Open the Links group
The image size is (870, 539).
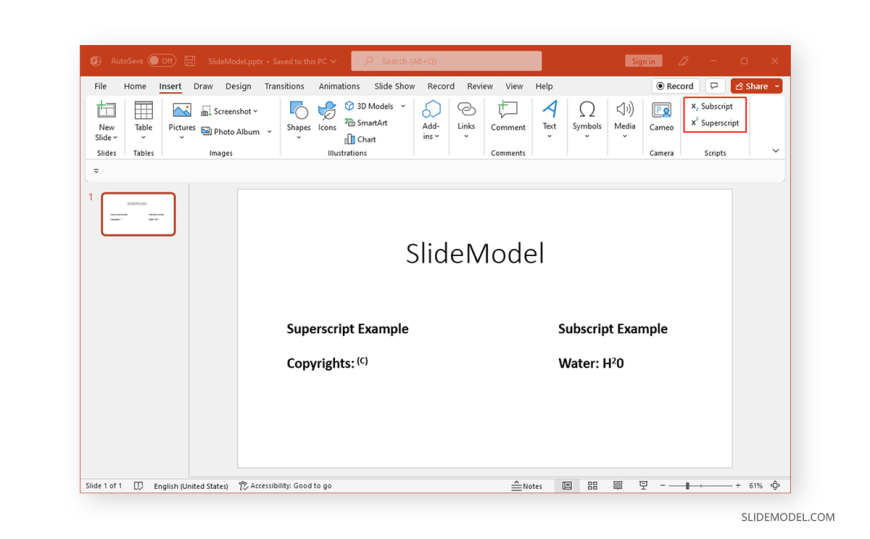tap(466, 119)
